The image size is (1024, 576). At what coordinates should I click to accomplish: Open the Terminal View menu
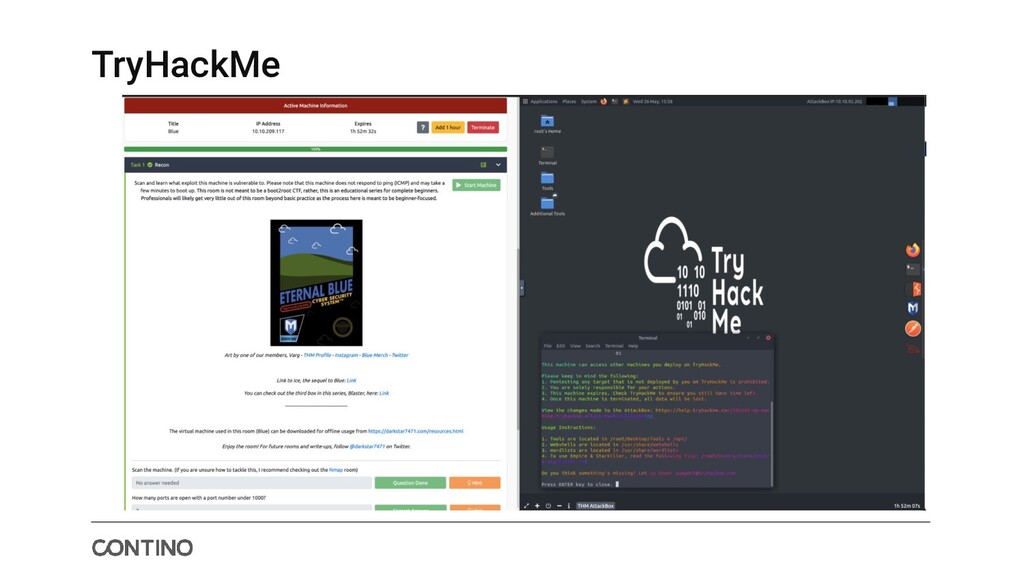click(x=575, y=345)
